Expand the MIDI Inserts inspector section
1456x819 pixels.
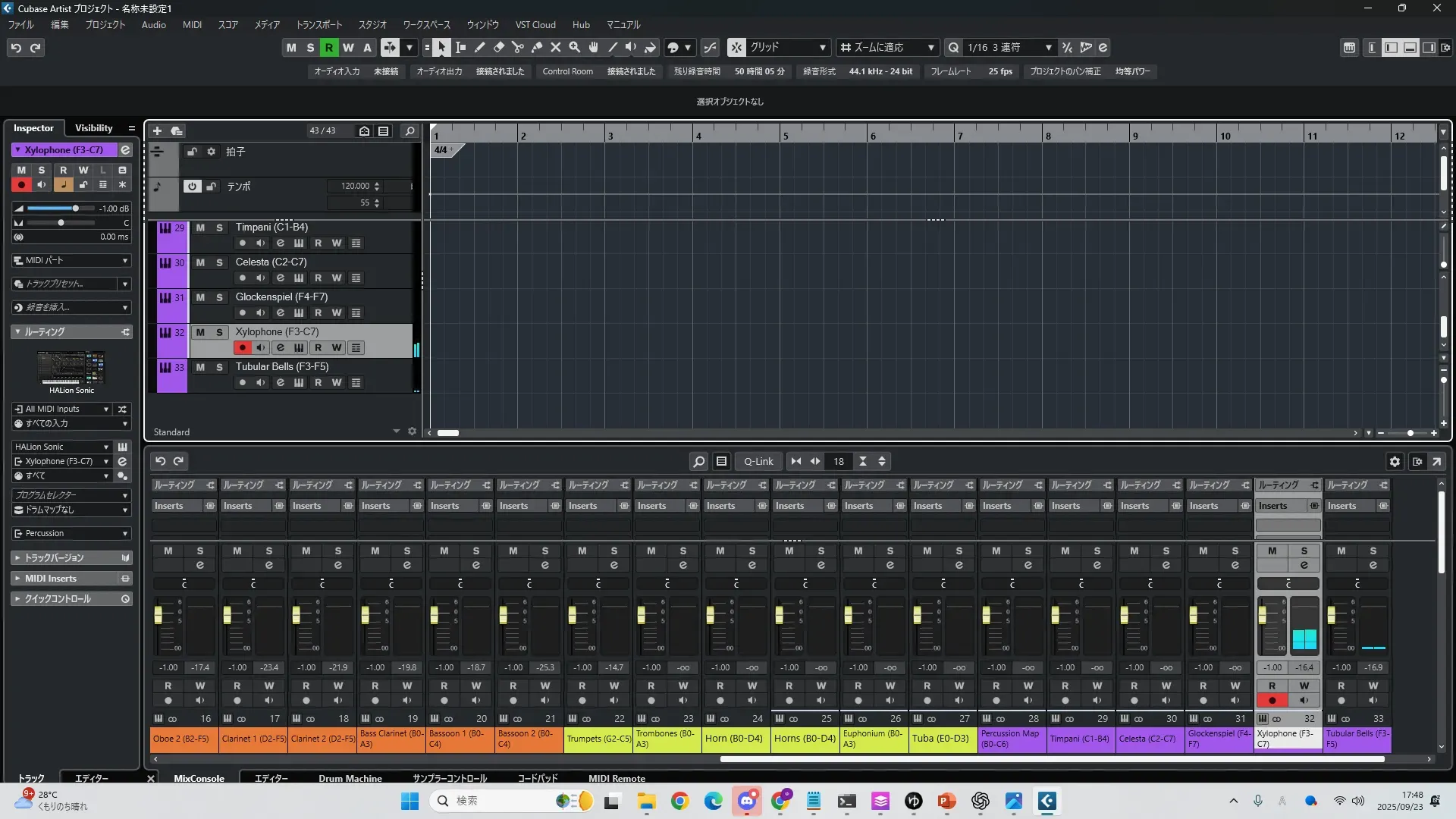51,579
